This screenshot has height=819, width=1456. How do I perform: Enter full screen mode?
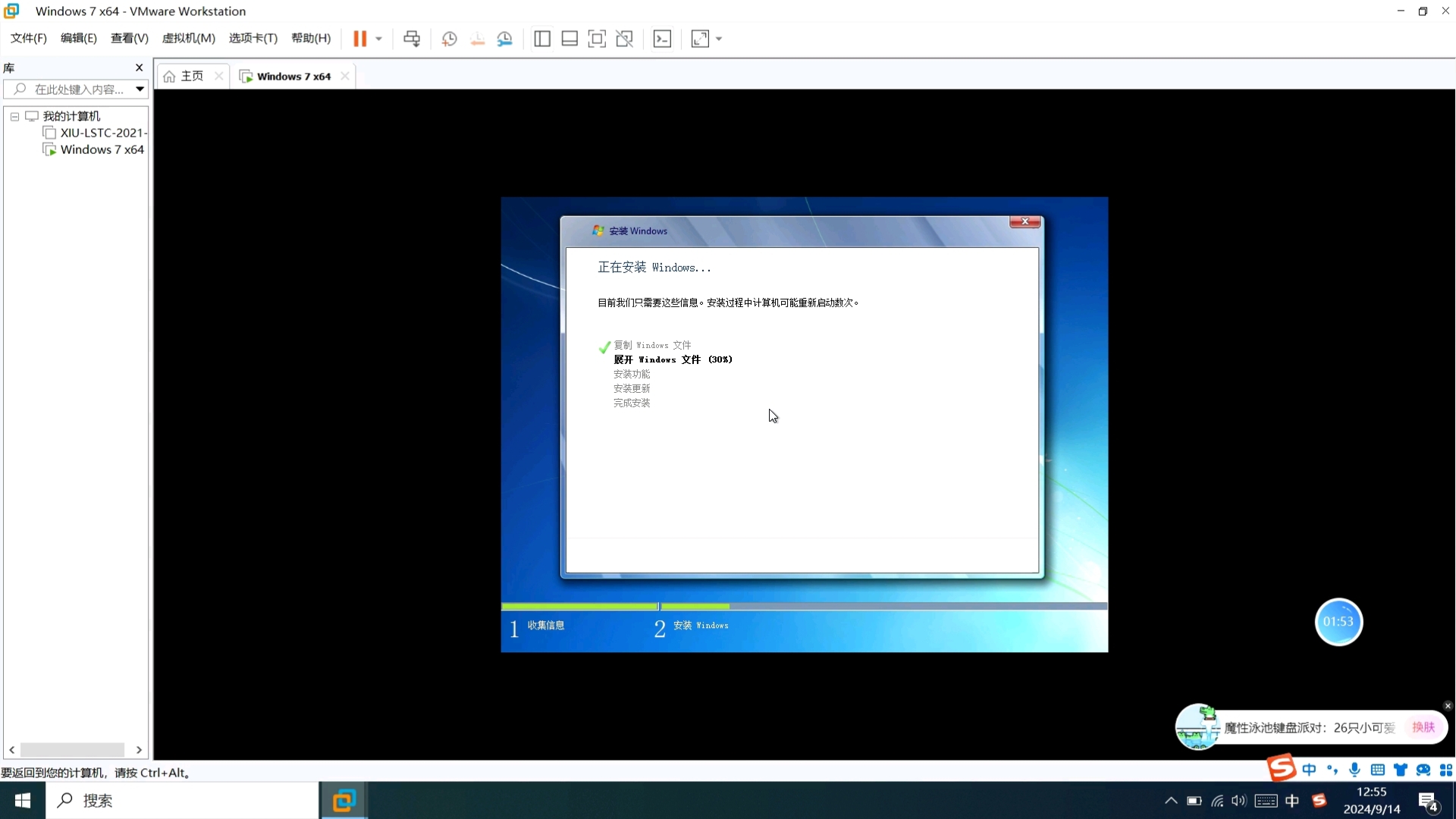pyautogui.click(x=597, y=39)
